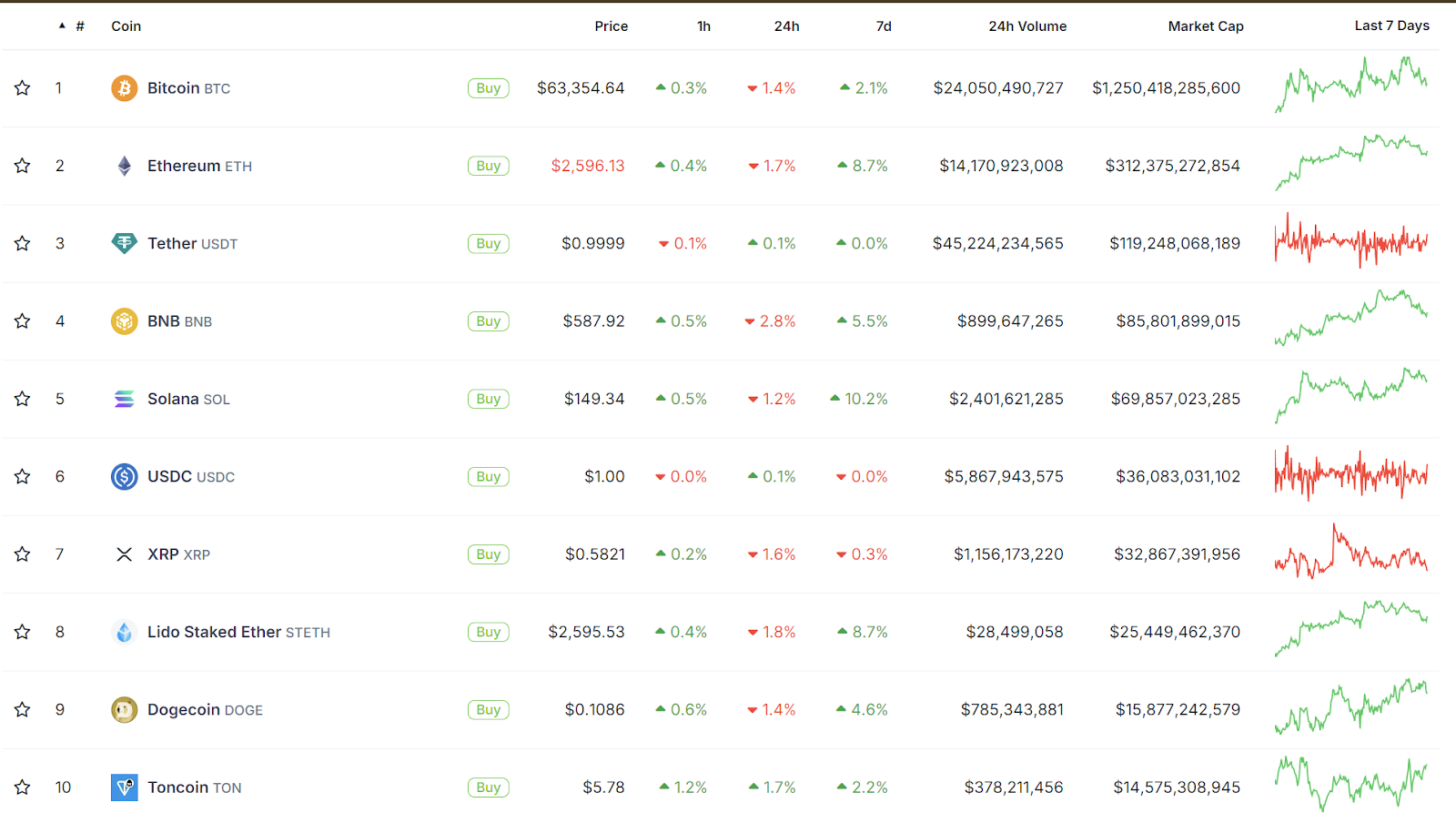Click Buy button for Ethereum
The width and height of the screenshot is (1456, 823).
[489, 166]
